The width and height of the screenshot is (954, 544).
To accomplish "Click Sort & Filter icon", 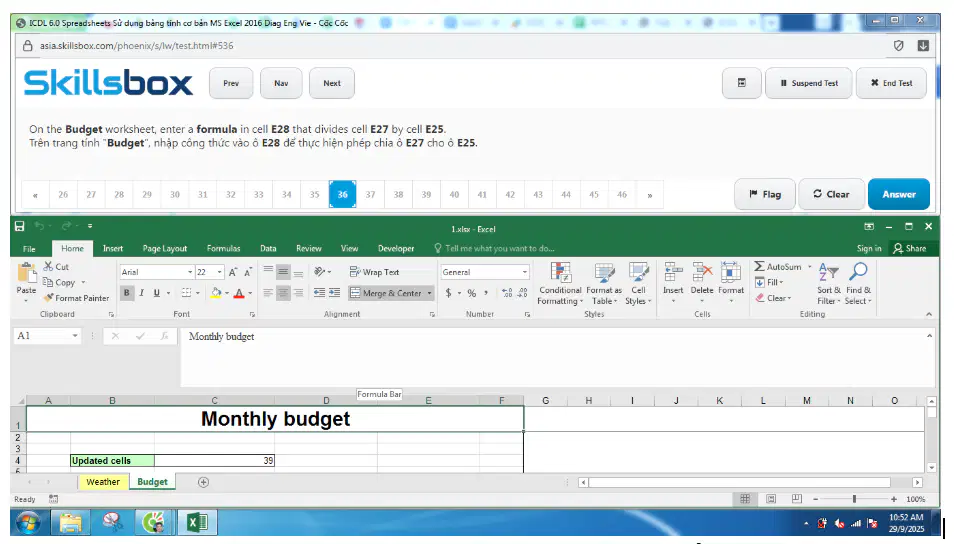I will click(829, 273).
